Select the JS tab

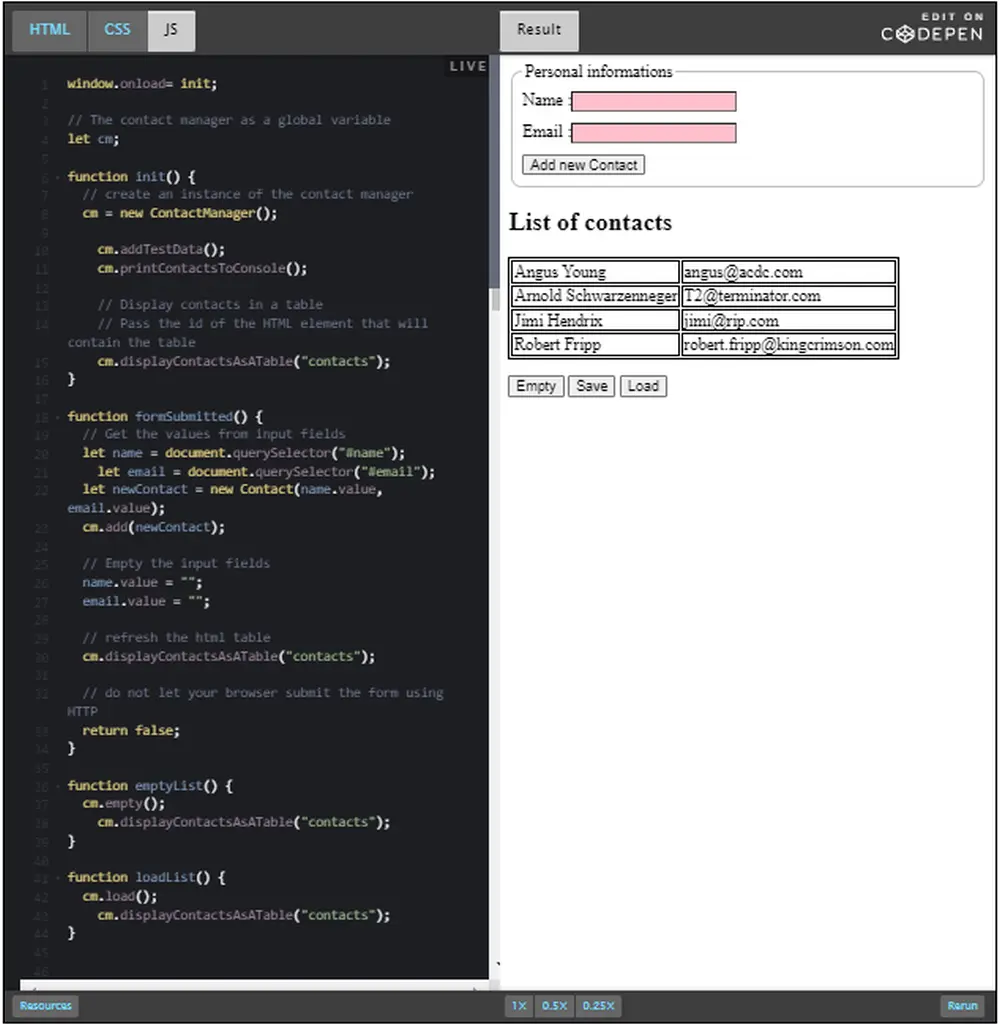(171, 30)
